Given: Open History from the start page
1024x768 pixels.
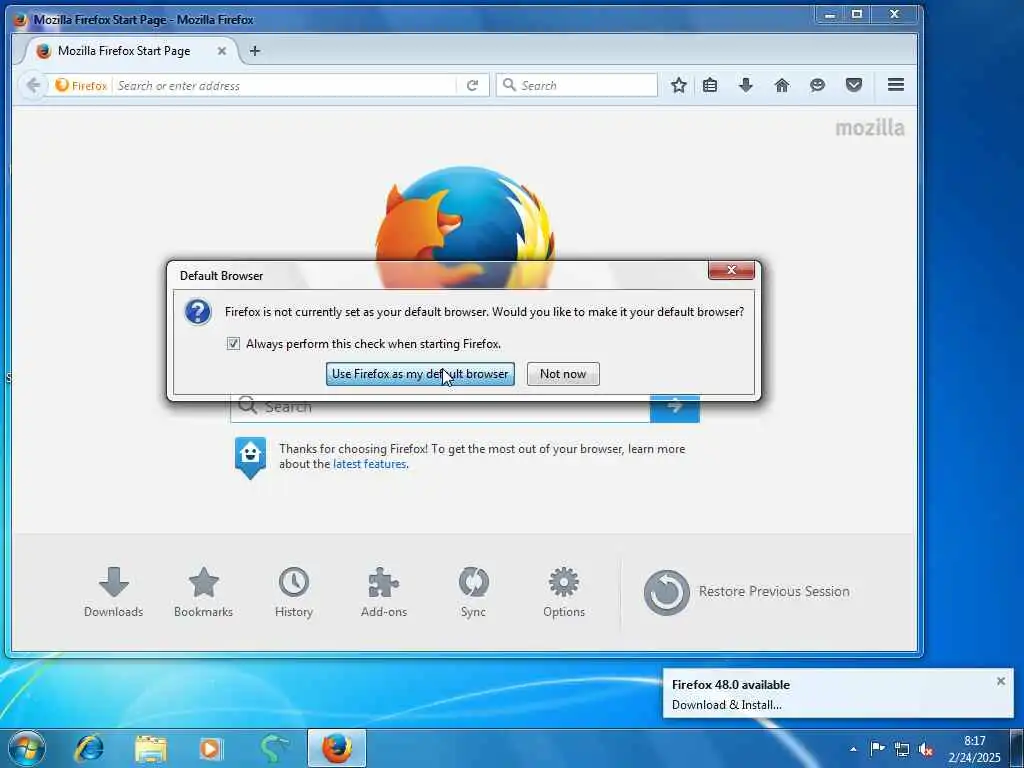Looking at the screenshot, I should click(293, 592).
